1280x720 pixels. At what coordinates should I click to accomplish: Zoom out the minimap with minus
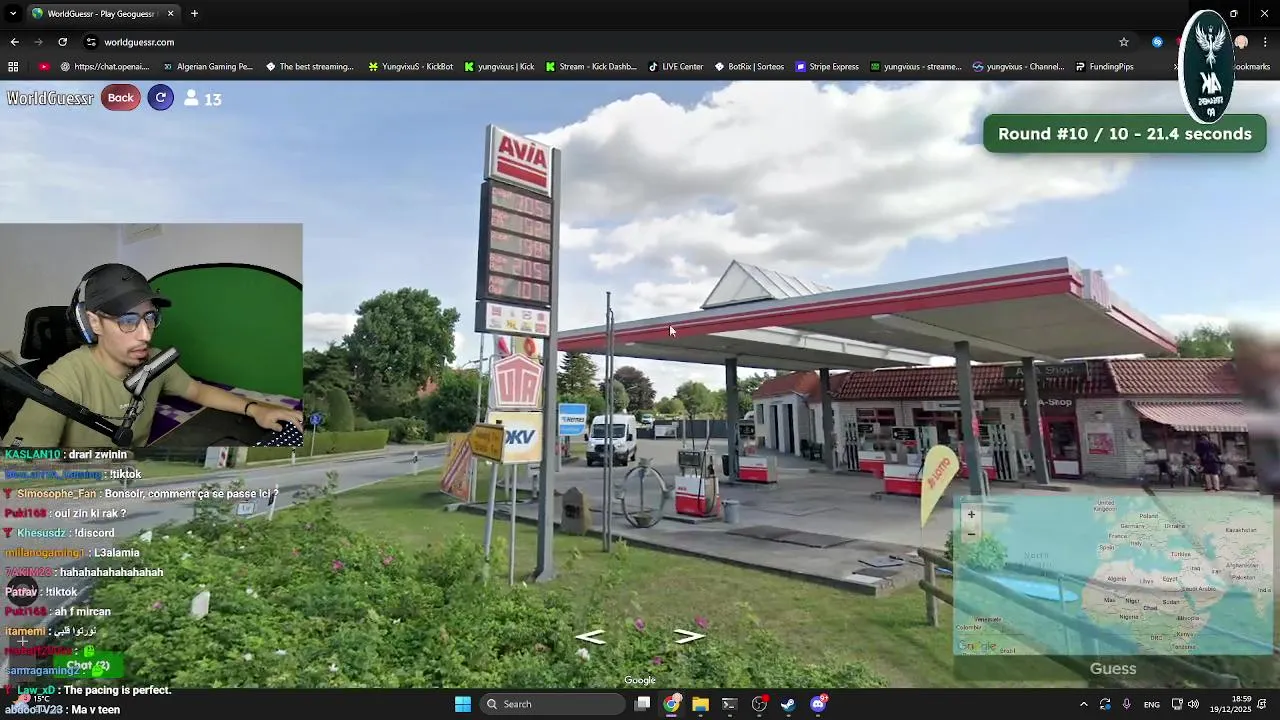(x=970, y=534)
